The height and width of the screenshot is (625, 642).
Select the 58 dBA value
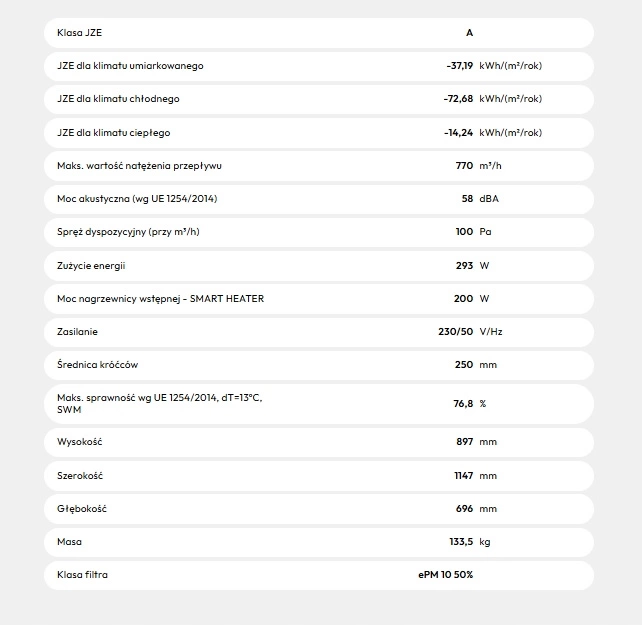pyautogui.click(x=467, y=199)
